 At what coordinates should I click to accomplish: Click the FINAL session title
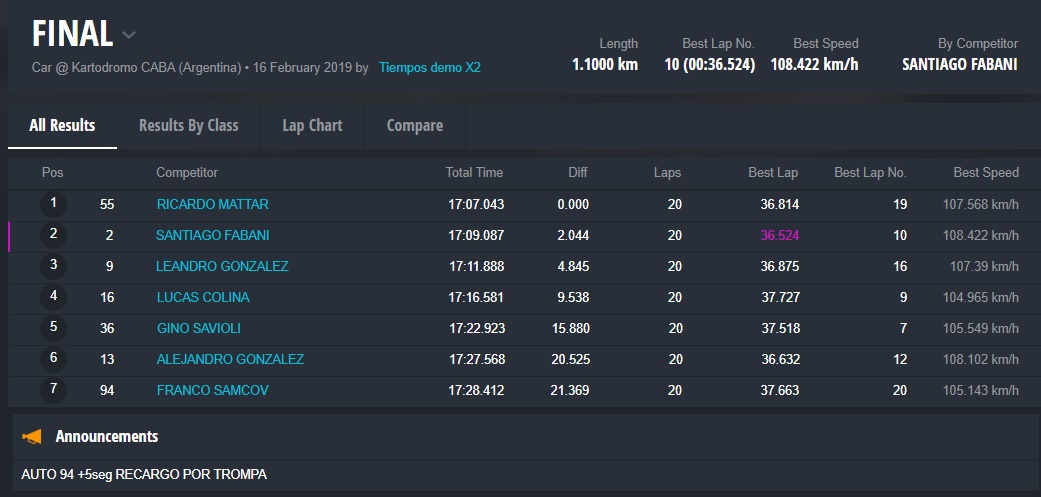(72, 35)
